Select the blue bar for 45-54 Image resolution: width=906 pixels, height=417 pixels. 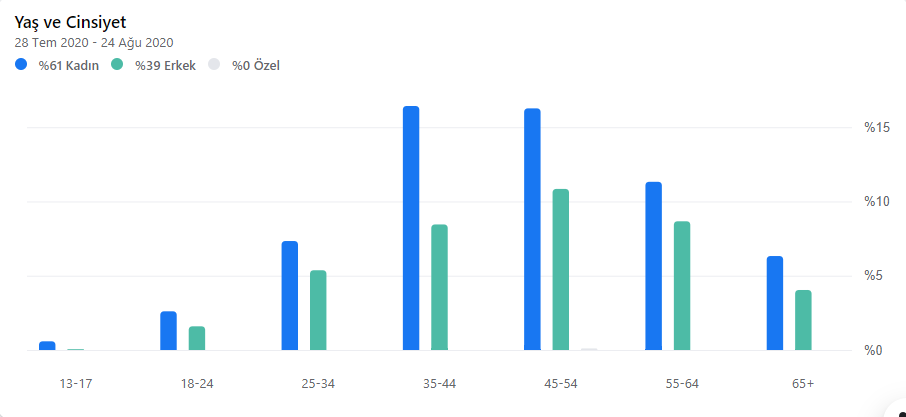click(x=532, y=229)
